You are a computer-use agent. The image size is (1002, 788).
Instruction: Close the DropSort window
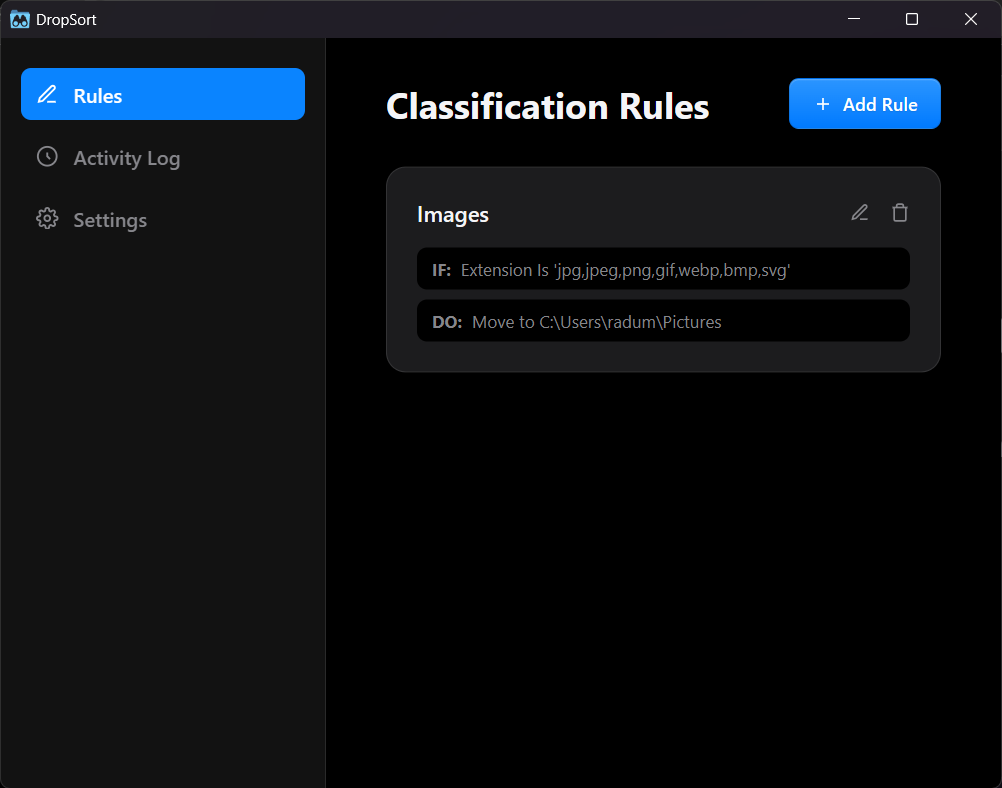[971, 19]
